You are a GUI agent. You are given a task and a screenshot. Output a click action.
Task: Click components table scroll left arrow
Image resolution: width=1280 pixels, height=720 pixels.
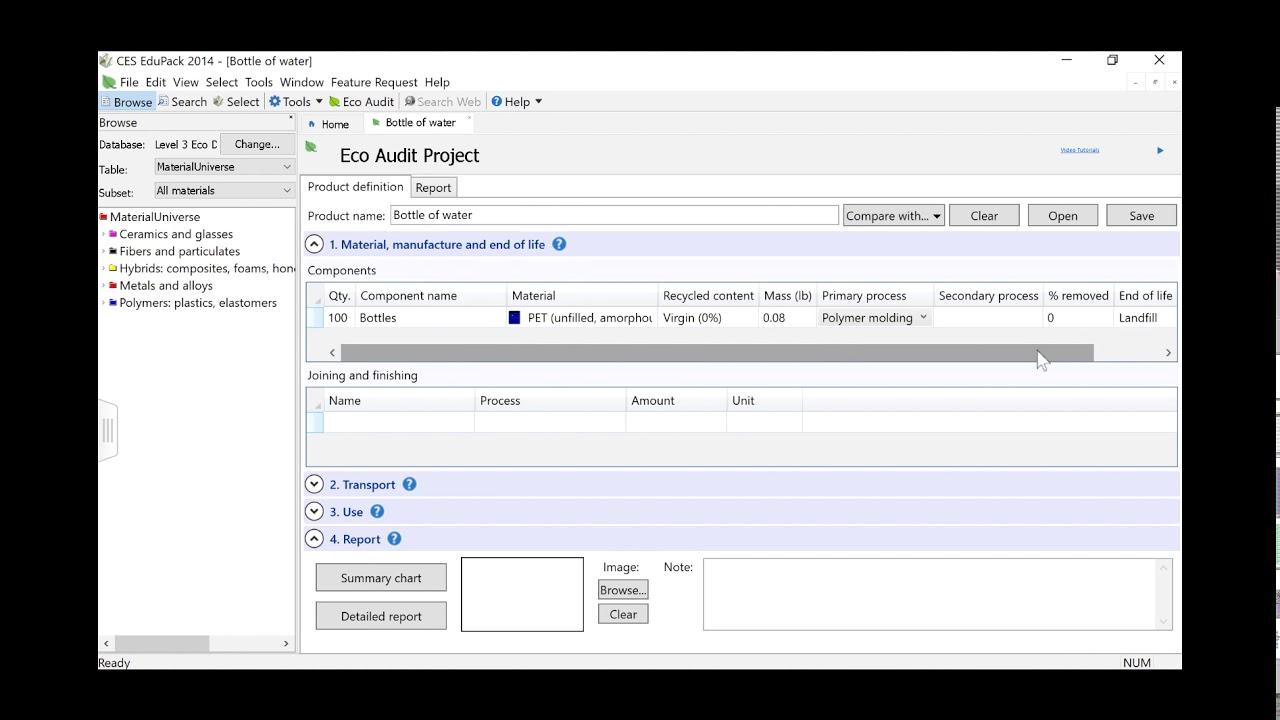click(x=332, y=353)
